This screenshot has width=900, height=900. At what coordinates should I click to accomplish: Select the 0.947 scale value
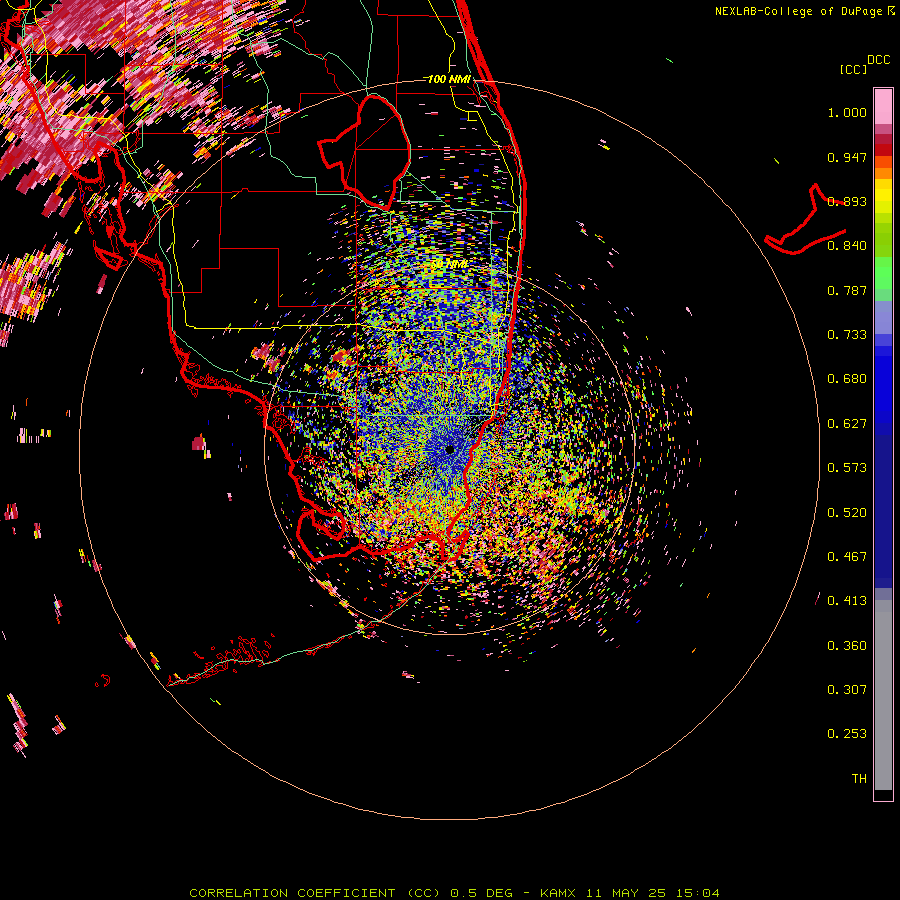click(x=847, y=157)
